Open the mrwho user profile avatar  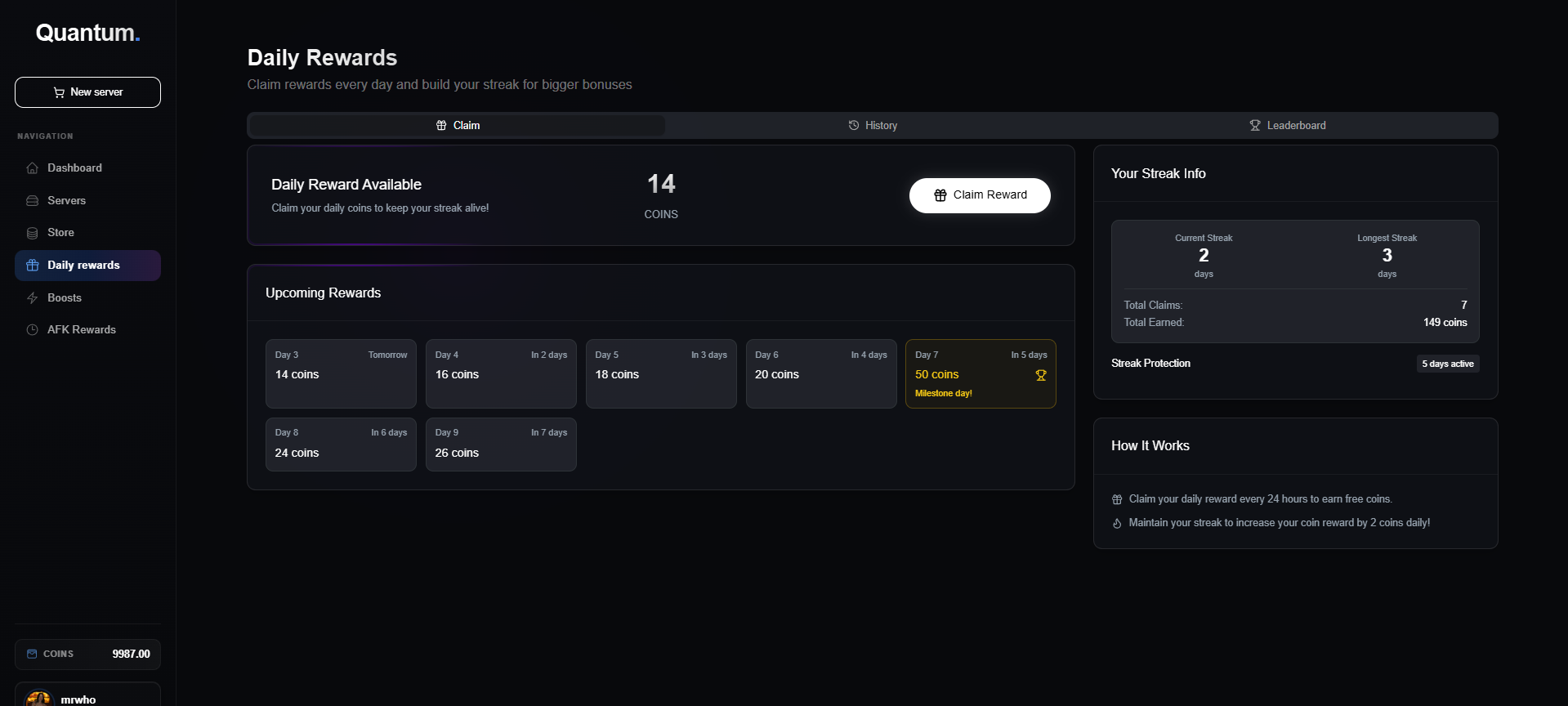point(38,698)
